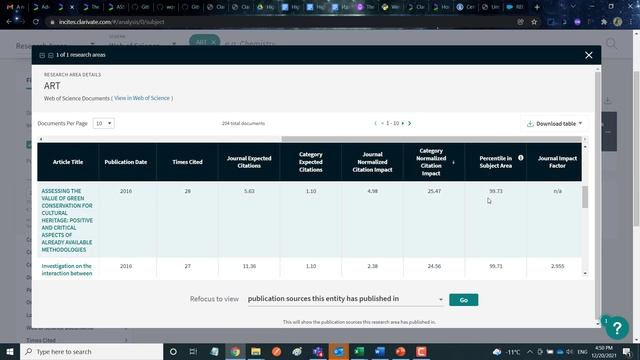Open a new browser tab
The image size is (640, 360).
coord(537,7)
